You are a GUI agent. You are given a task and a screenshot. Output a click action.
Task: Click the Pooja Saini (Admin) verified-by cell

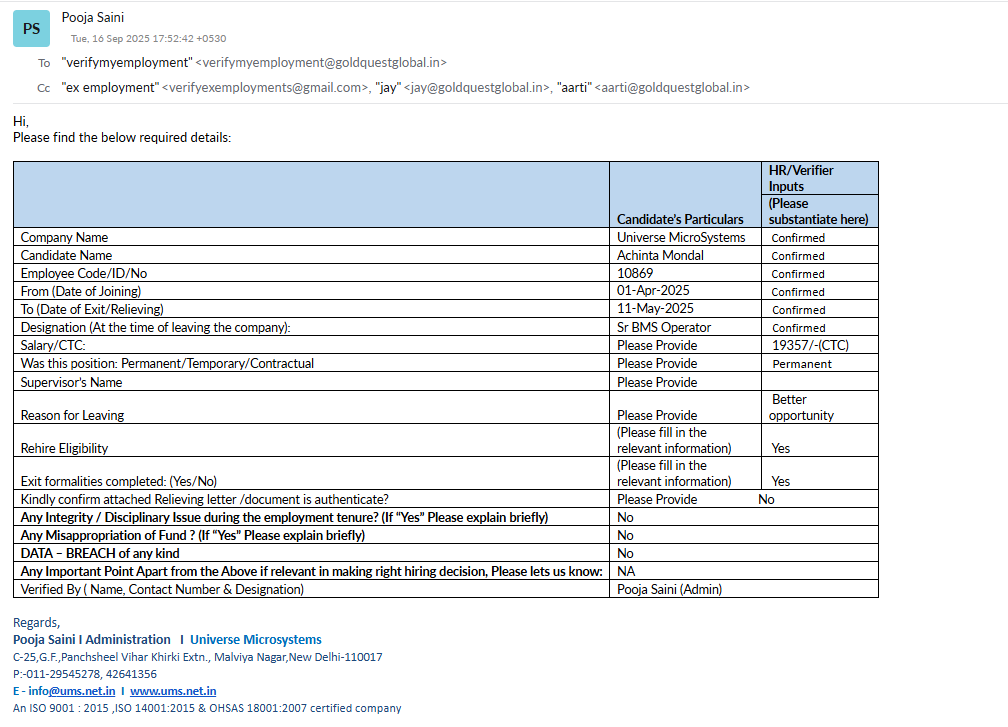[669, 589]
